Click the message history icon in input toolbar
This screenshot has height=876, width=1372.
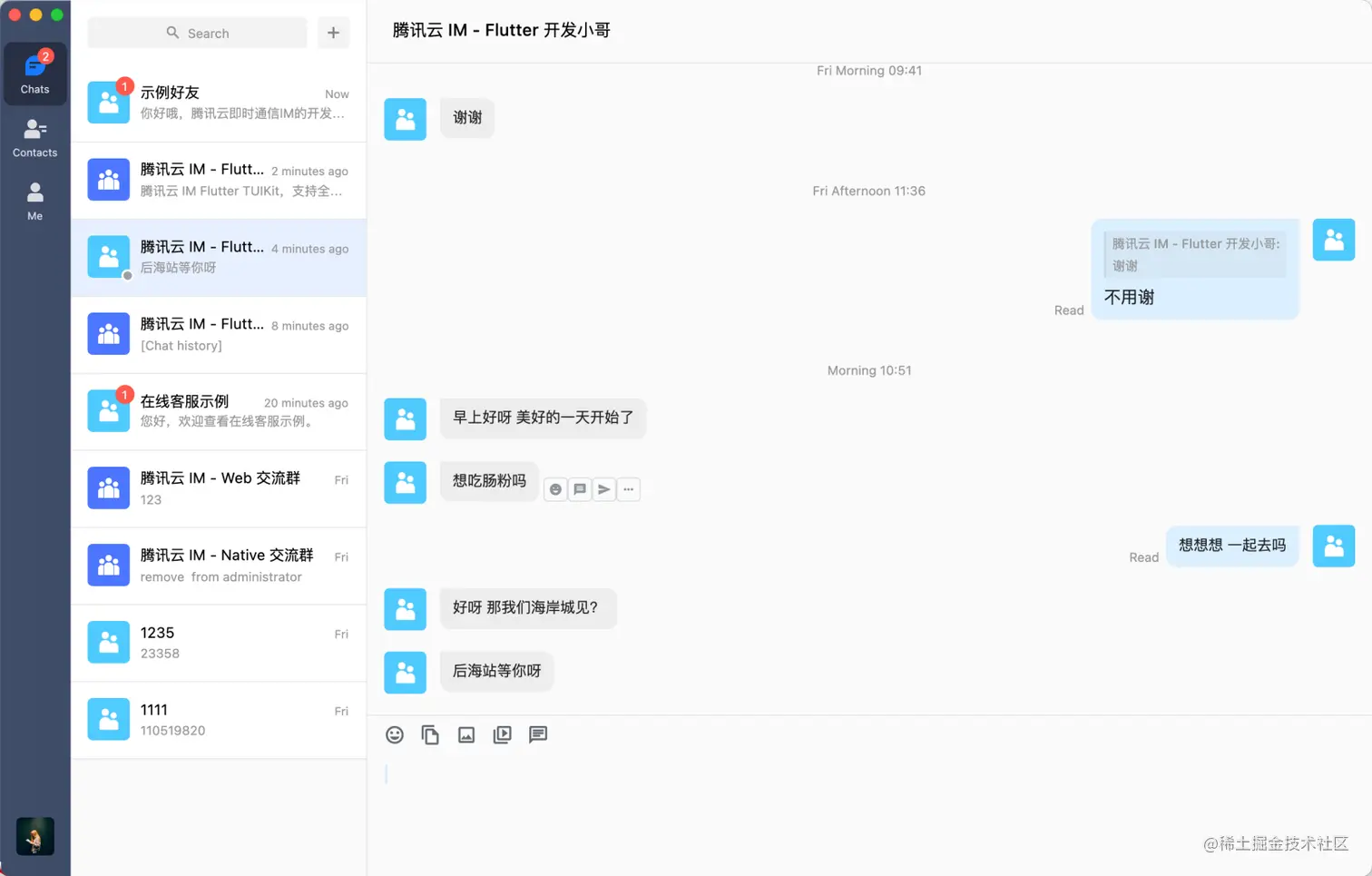[x=538, y=734]
